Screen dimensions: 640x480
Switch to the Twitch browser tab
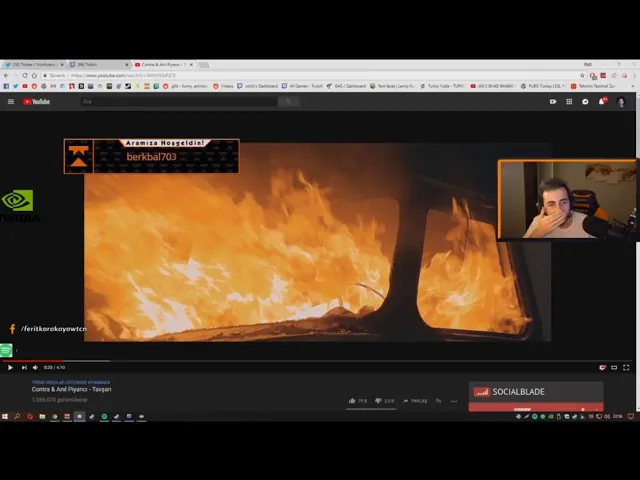click(x=98, y=64)
